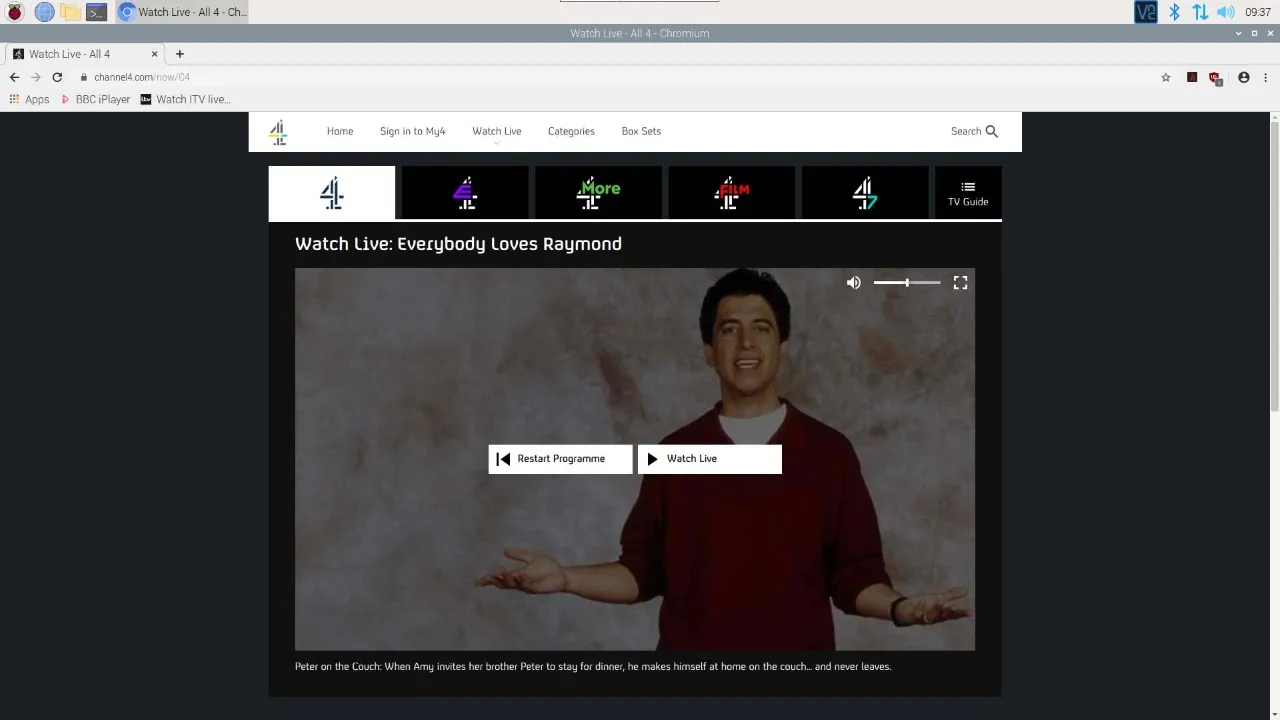Open the Film4 live channel
This screenshot has height=720, width=1280.
(x=731, y=192)
